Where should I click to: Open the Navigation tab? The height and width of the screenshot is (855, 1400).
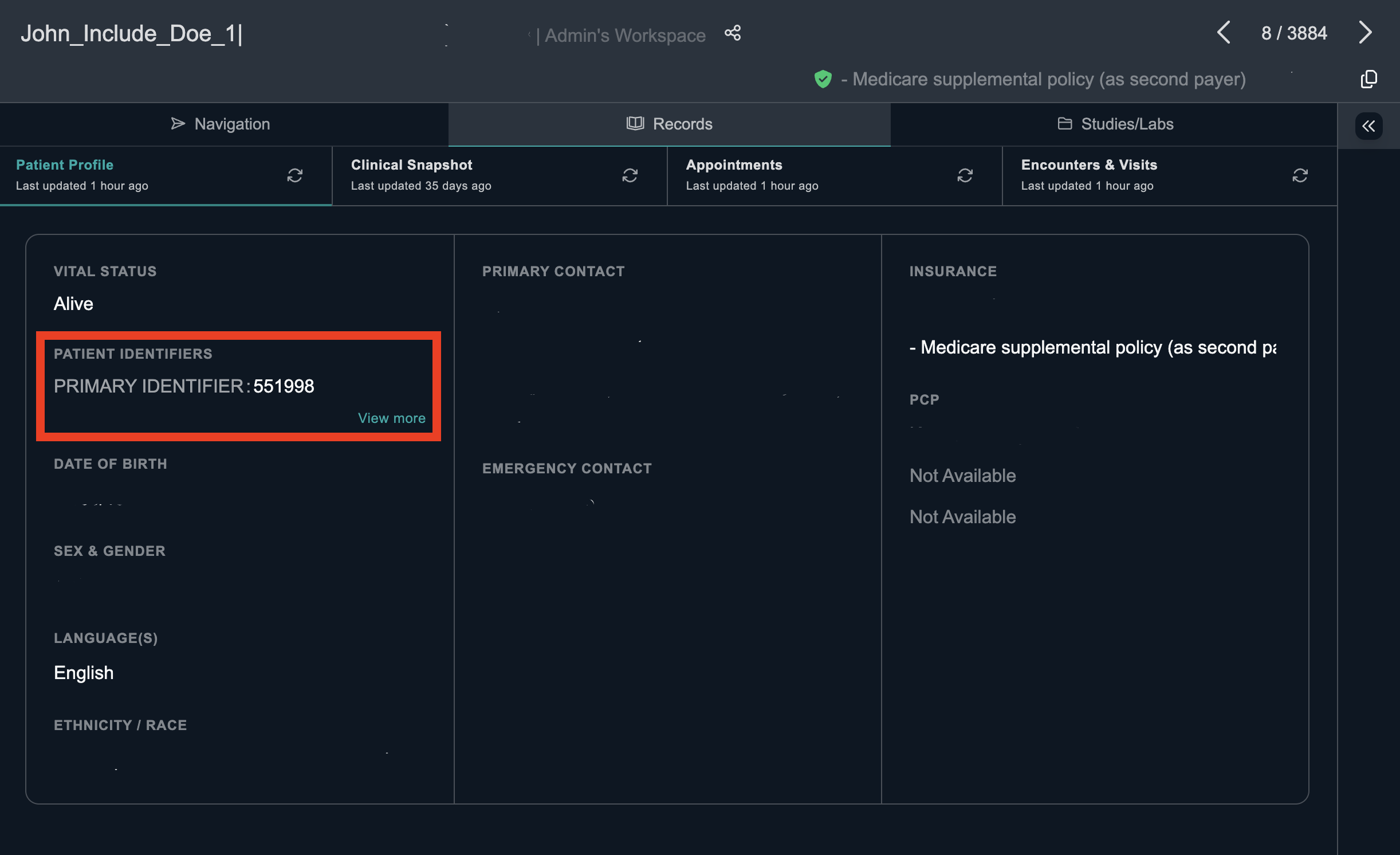coord(224,124)
